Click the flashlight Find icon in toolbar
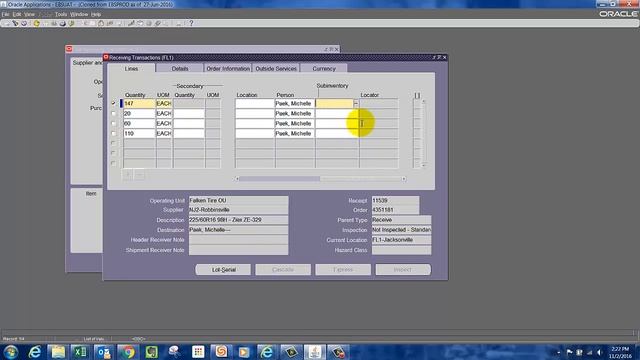 click(x=15, y=23)
